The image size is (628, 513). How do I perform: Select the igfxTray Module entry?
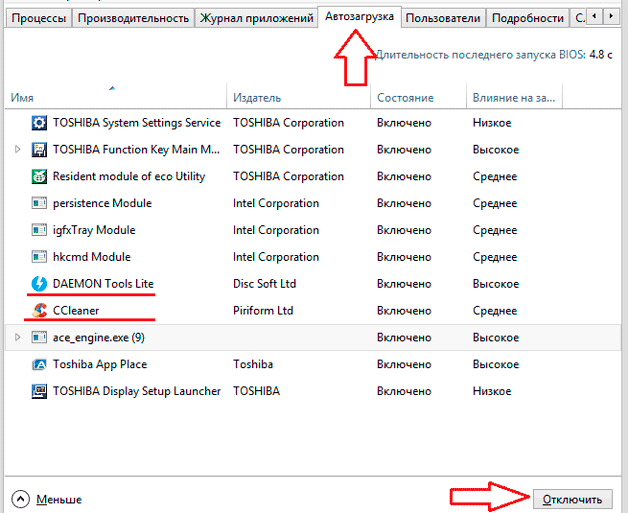[x=94, y=230]
